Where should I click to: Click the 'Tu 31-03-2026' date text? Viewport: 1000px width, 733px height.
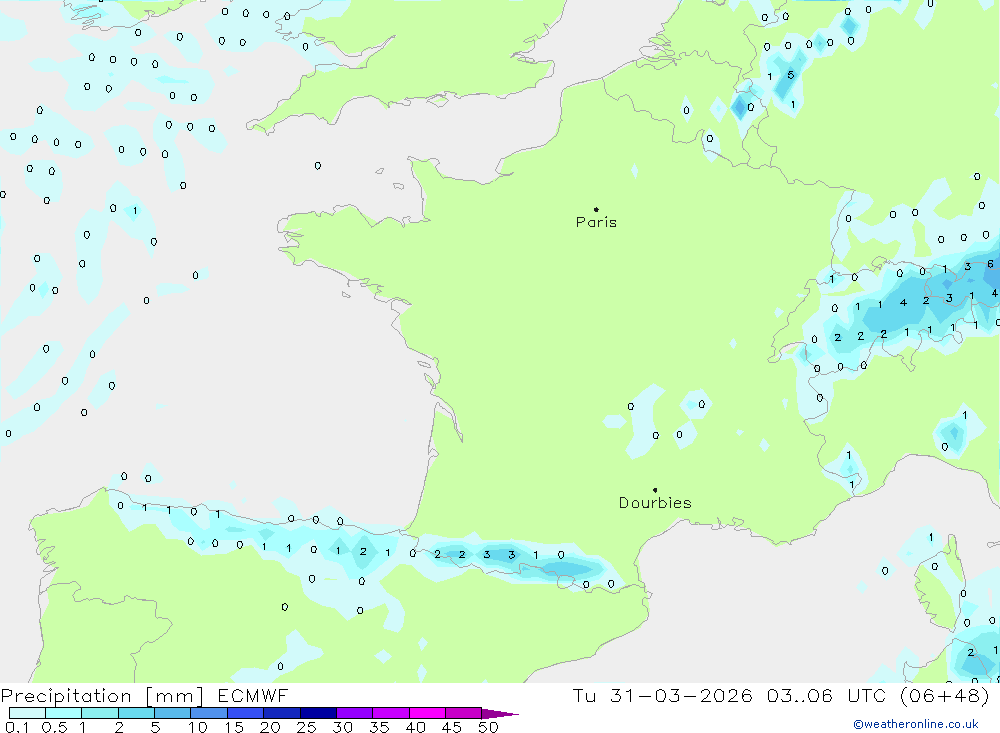(662, 695)
